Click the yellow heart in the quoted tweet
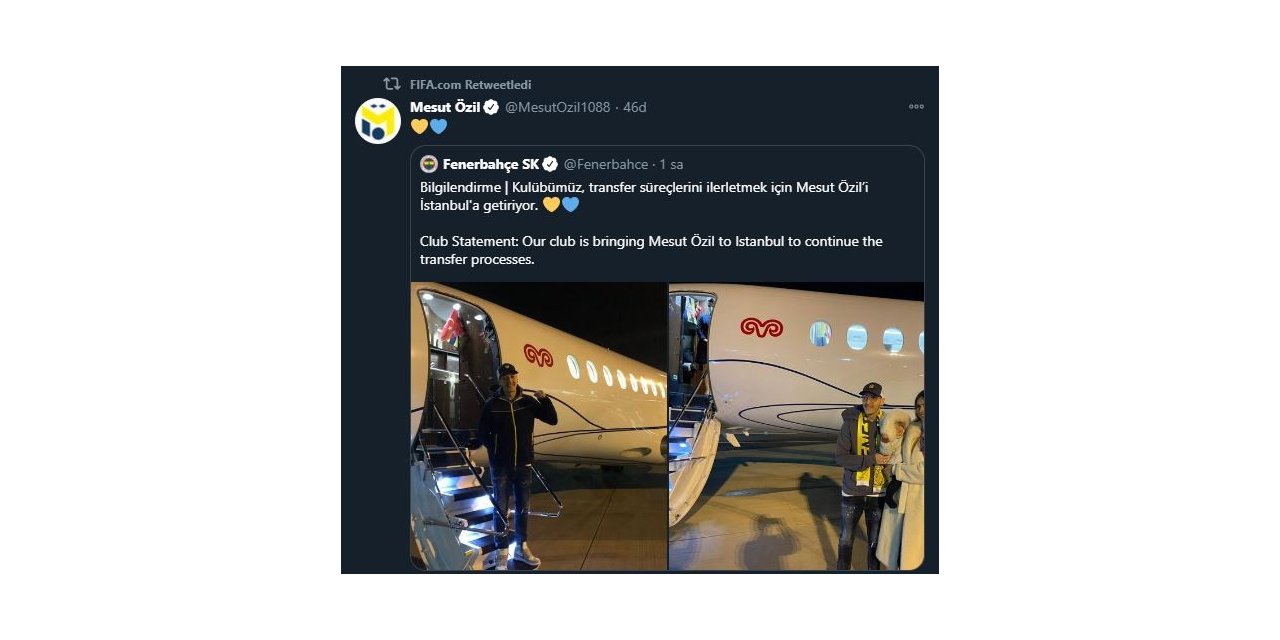The width and height of the screenshot is (1280, 640). [x=551, y=205]
